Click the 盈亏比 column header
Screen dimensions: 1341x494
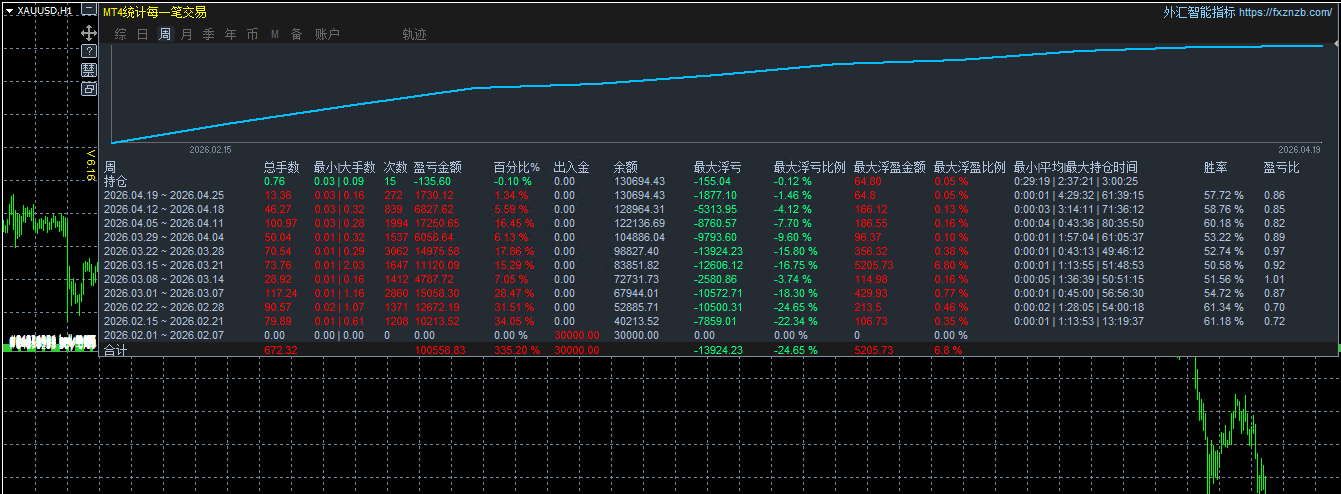[x=1282, y=167]
